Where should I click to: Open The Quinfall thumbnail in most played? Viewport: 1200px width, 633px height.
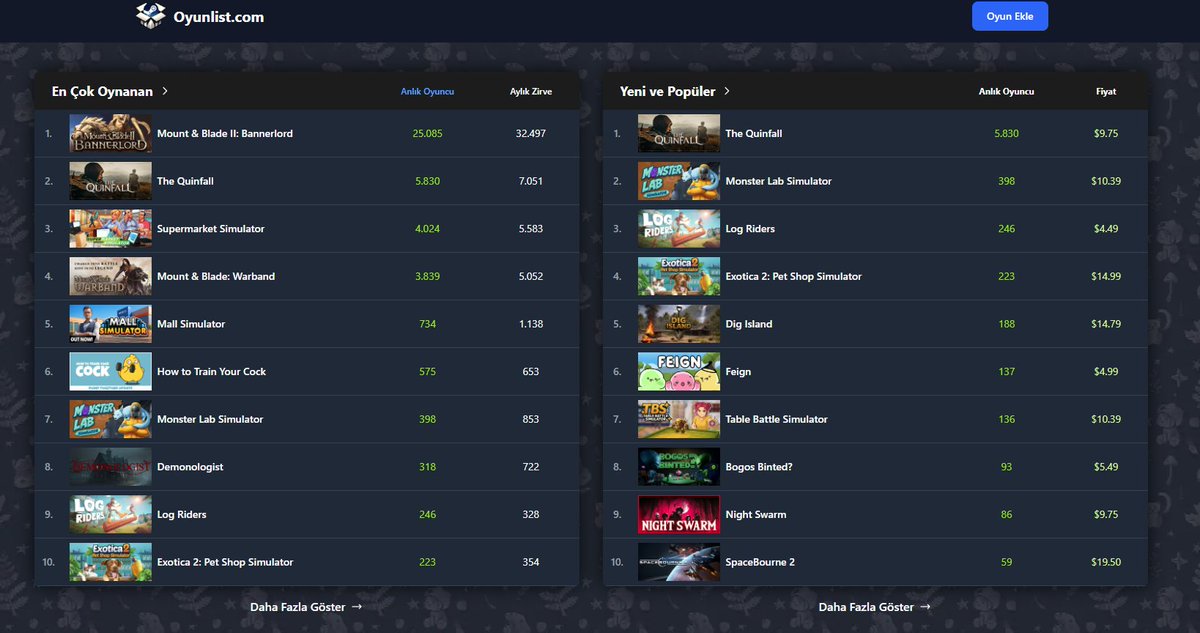point(111,181)
